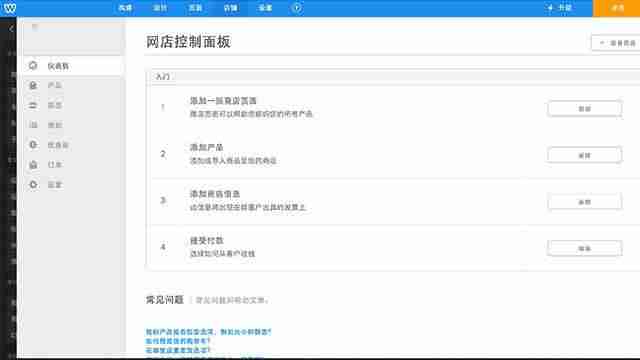Screen dimensions: 640x360
Task: Click the 订单 orders icon in the sidebar
Action: (33, 164)
